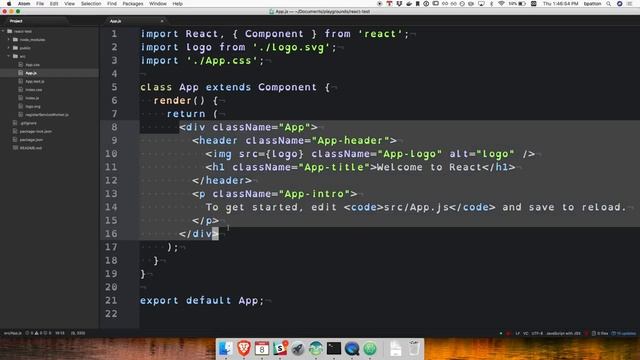Select the node_modules folder icon
Viewport: 640px width, 360px height.
[x=16, y=40]
